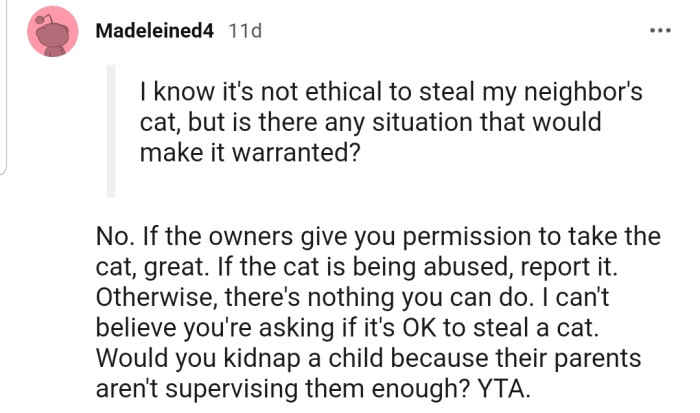This screenshot has width=700, height=413.
Task: Collapse thread using the left edge line
Action: coord(3,90)
